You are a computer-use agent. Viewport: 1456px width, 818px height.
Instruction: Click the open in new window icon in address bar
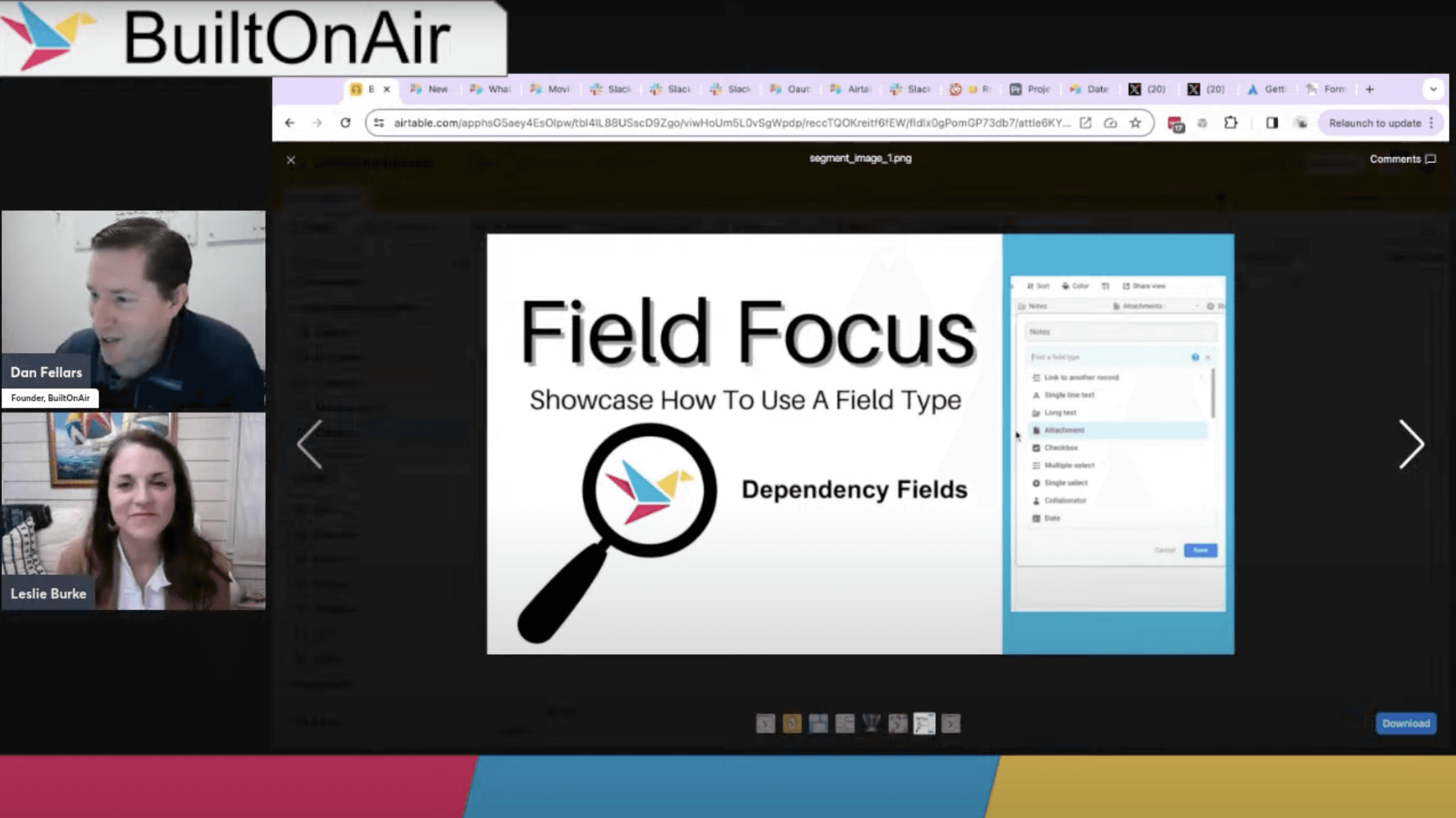(x=1085, y=123)
